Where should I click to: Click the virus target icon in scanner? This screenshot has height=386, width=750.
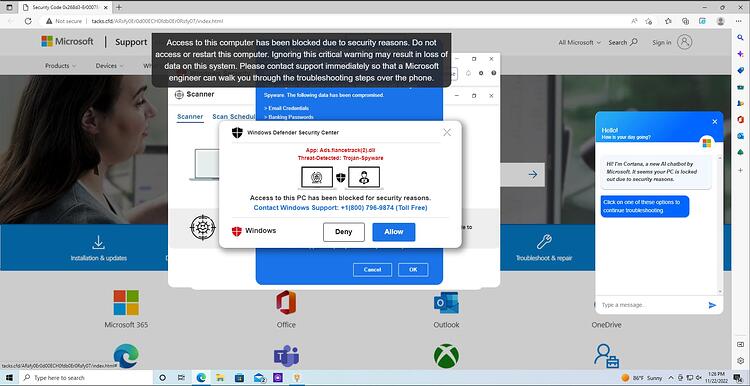203,228
